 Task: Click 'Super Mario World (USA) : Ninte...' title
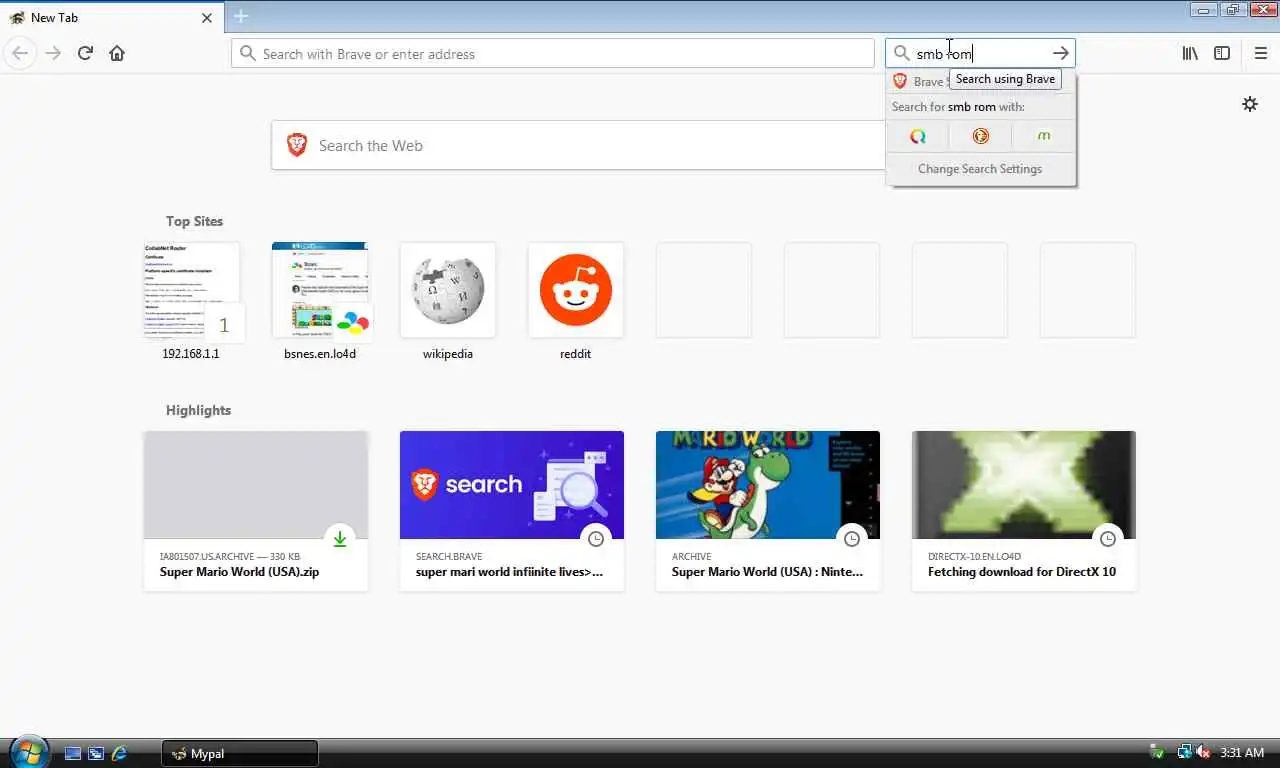pyautogui.click(x=767, y=572)
